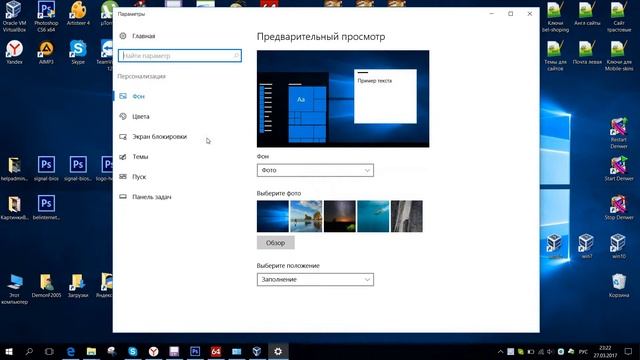Open Photoshop CS6 x64 desktop shortcut
The image size is (640, 360).
pos(46,16)
